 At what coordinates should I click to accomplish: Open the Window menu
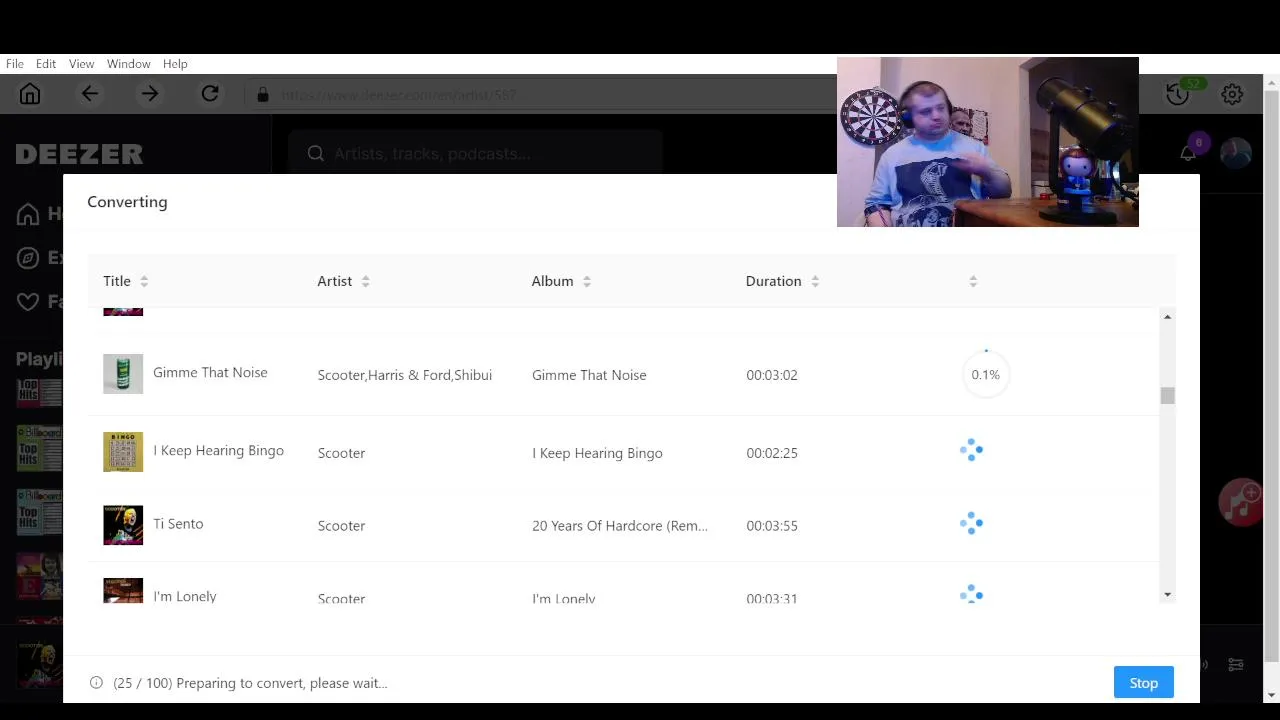(129, 64)
